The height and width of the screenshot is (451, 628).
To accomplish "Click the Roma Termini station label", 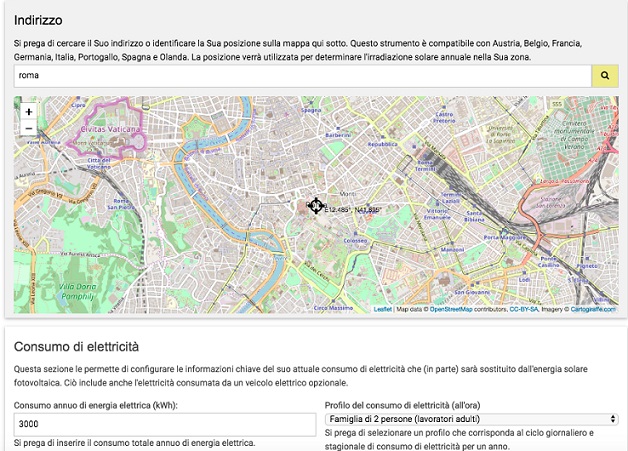I will pyautogui.click(x=425, y=166).
